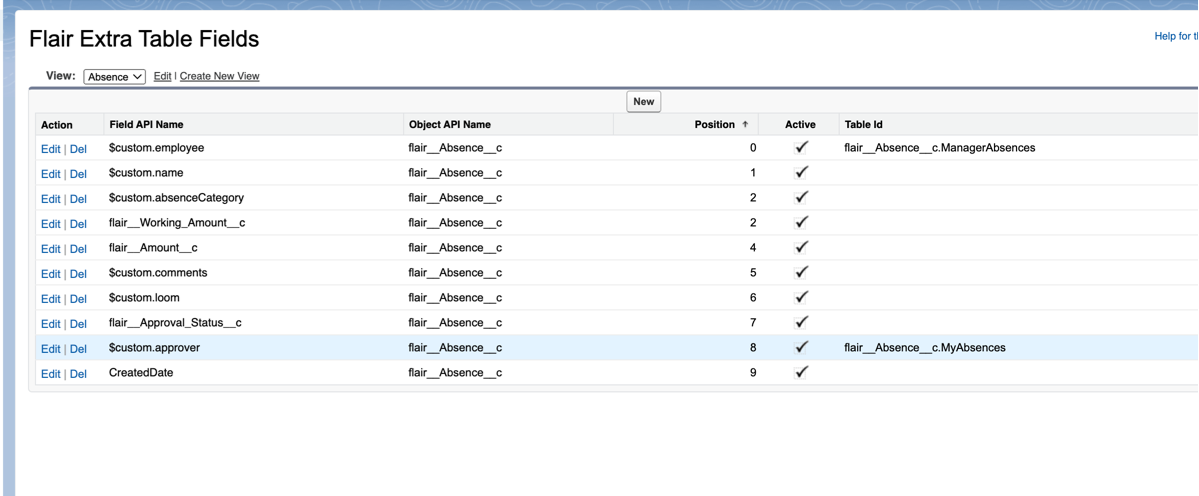1199x496 pixels.
Task: Open Create New View link
Action: point(219,76)
